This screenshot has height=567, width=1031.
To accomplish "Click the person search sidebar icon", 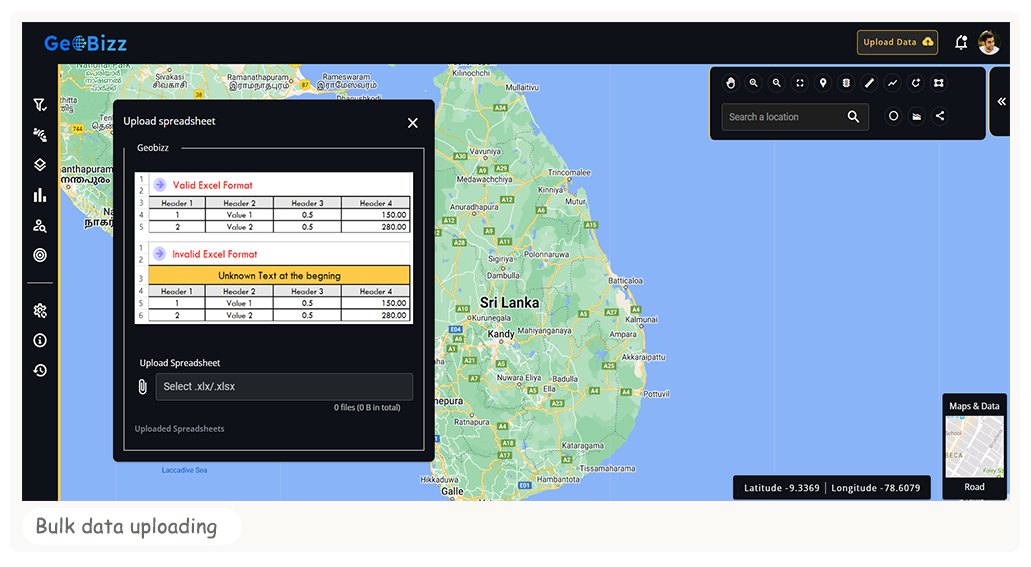I will click(40, 226).
